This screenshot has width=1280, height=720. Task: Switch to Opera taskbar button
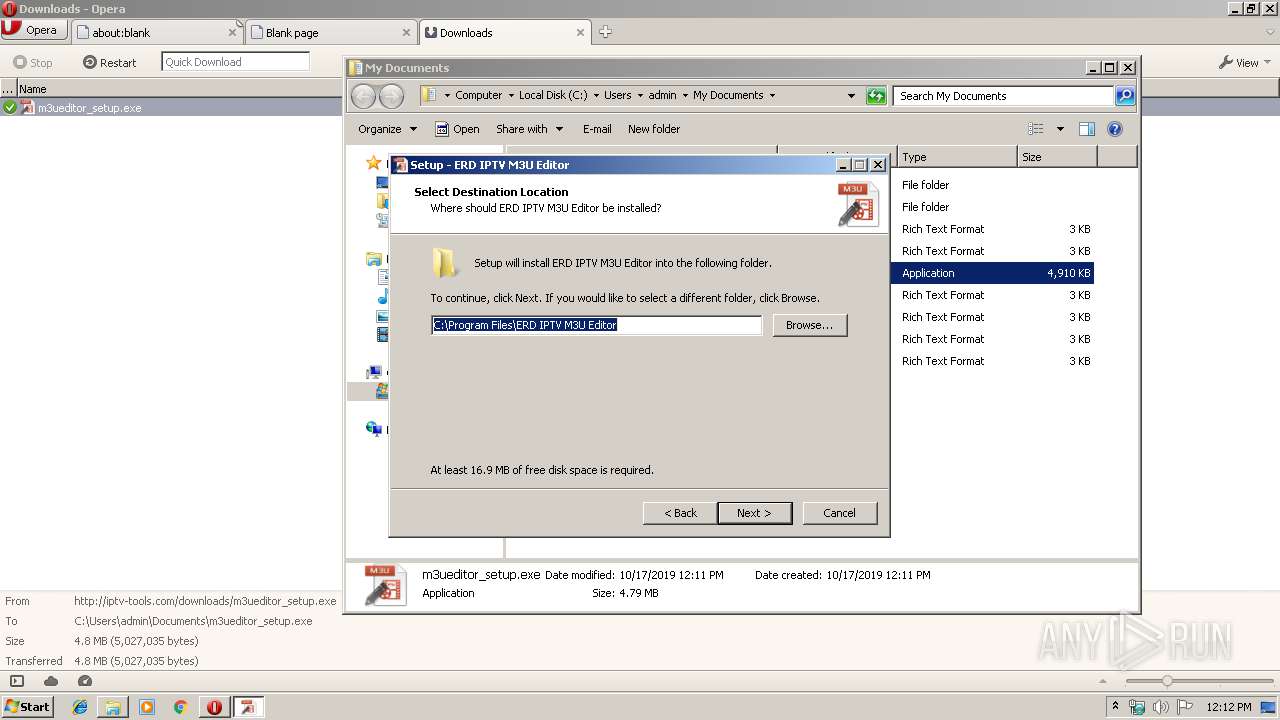pos(214,707)
